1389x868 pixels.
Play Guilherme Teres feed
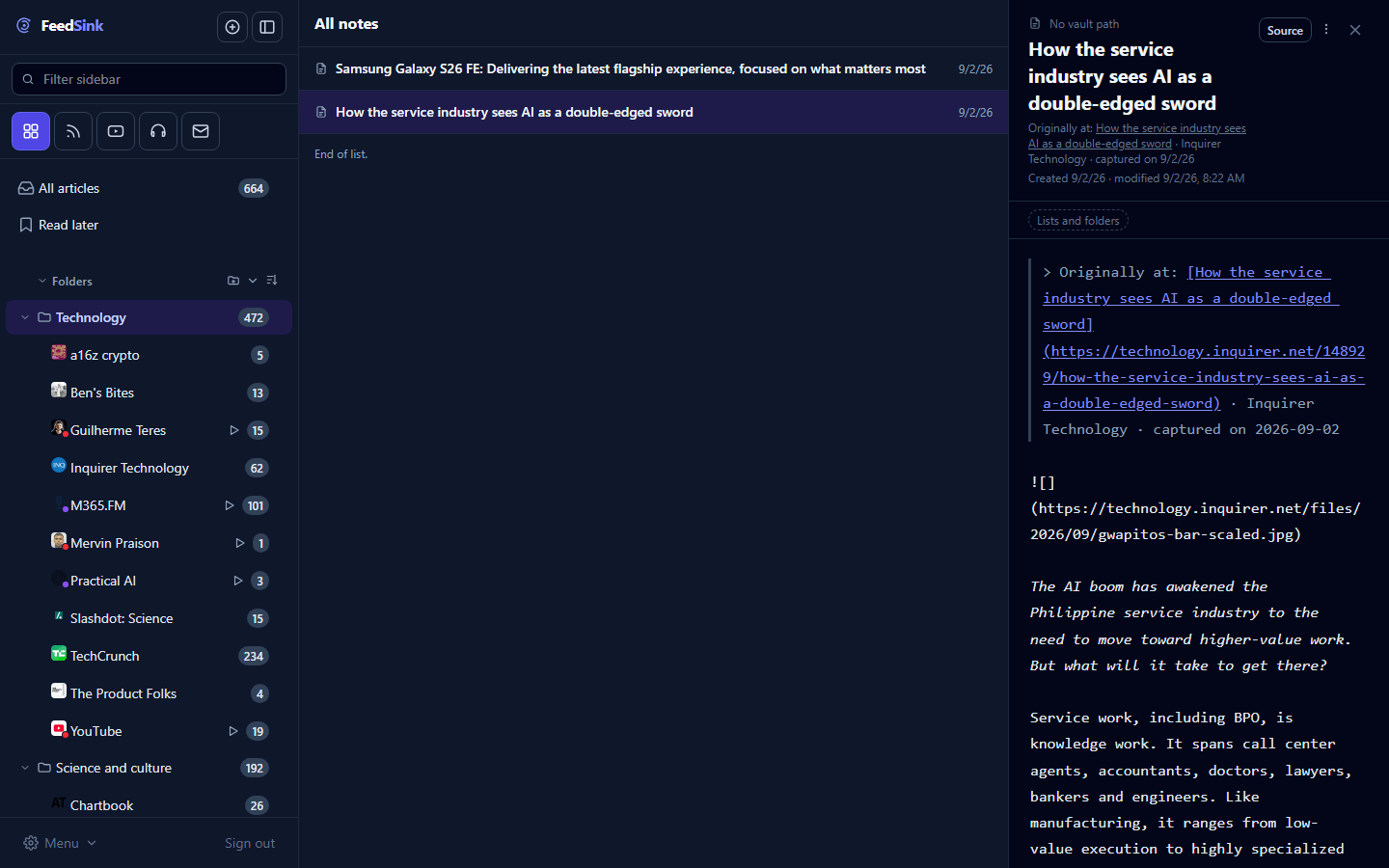tap(233, 430)
